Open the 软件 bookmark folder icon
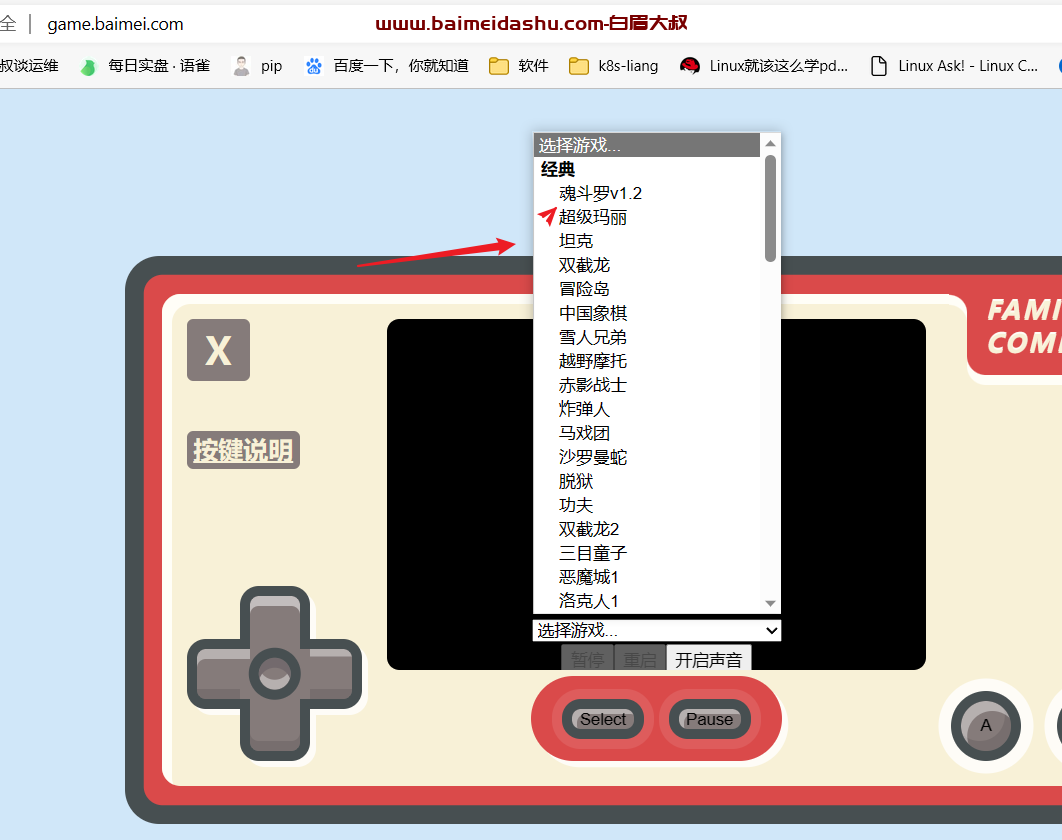This screenshot has width=1062, height=840. pos(499,66)
